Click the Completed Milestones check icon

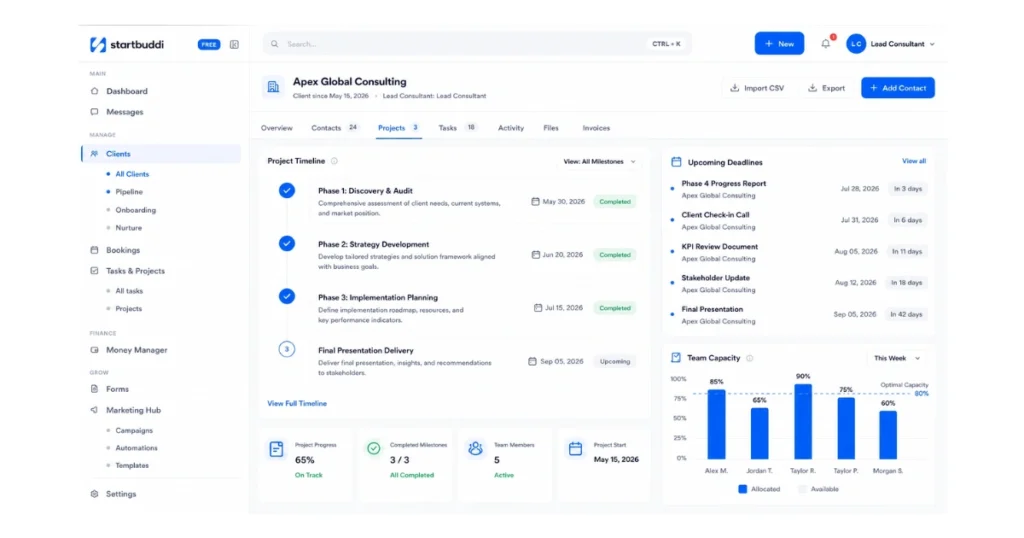tap(374, 449)
